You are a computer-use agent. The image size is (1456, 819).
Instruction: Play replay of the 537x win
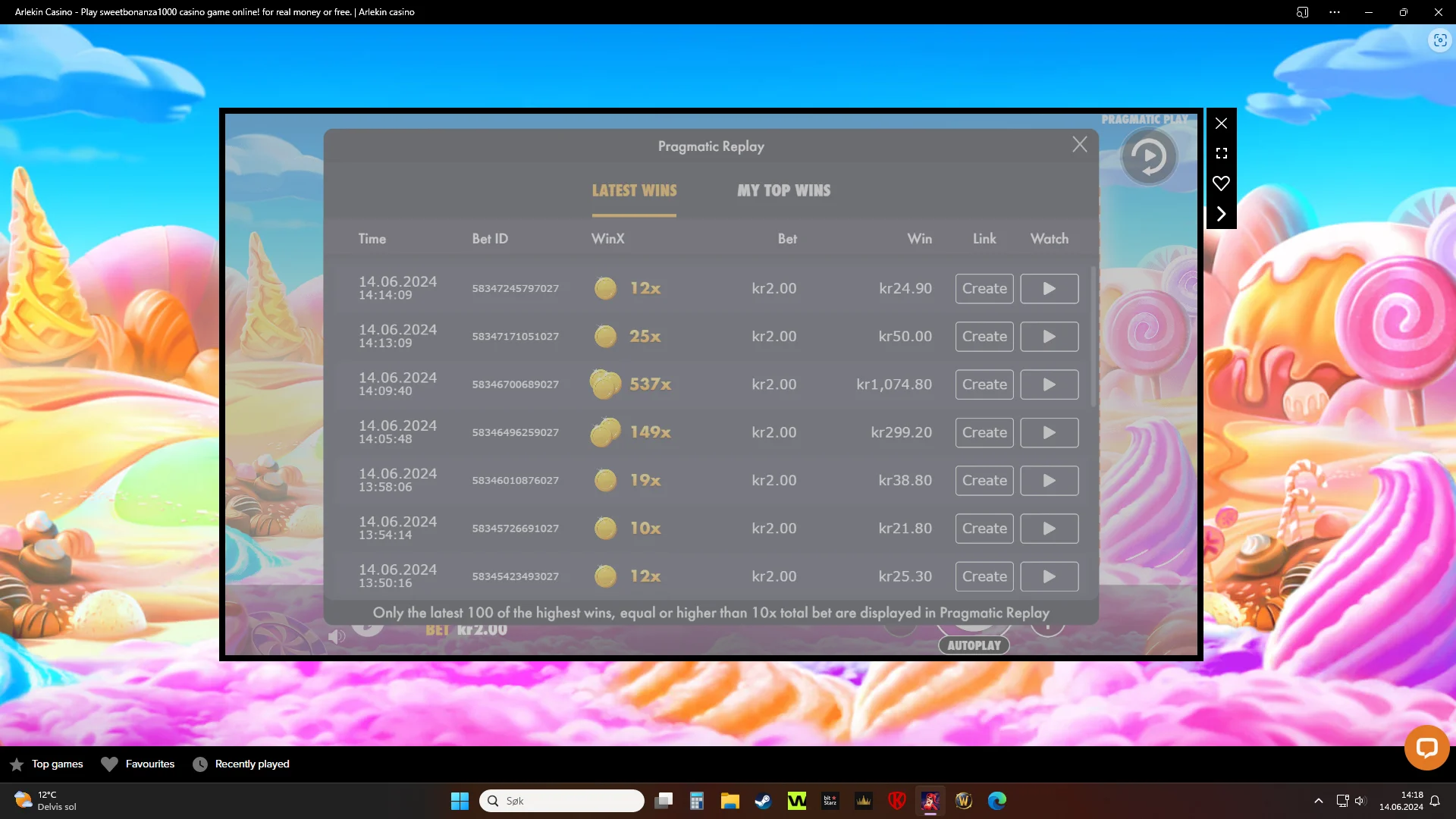coord(1050,384)
